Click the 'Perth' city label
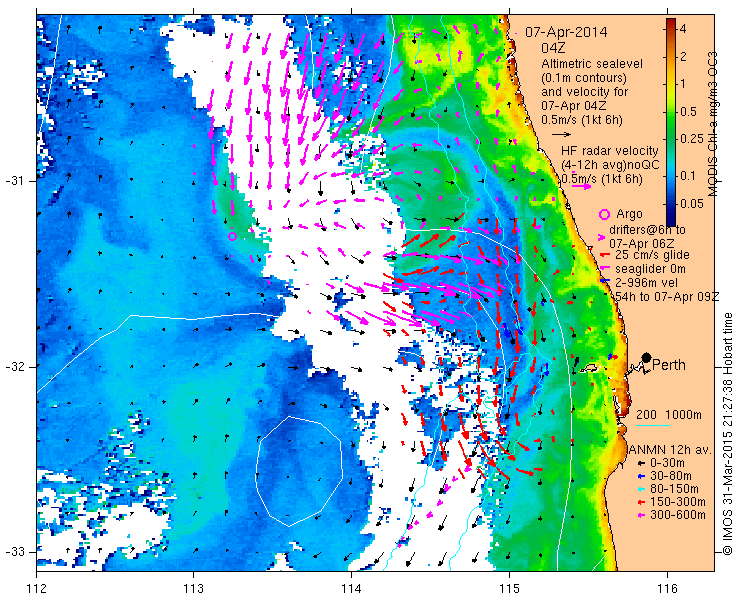 (x=669, y=365)
